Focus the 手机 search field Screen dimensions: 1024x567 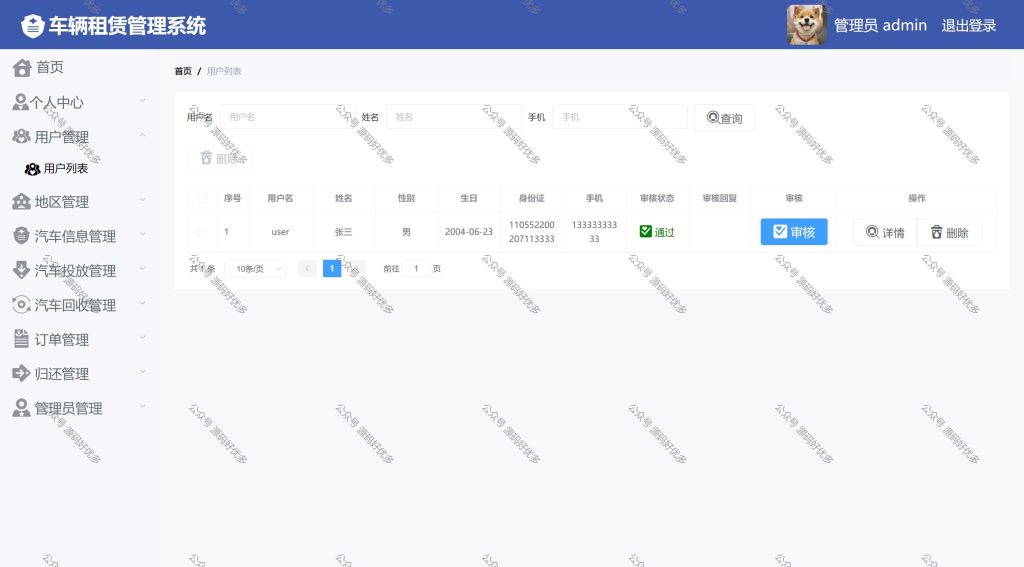pyautogui.click(x=620, y=117)
